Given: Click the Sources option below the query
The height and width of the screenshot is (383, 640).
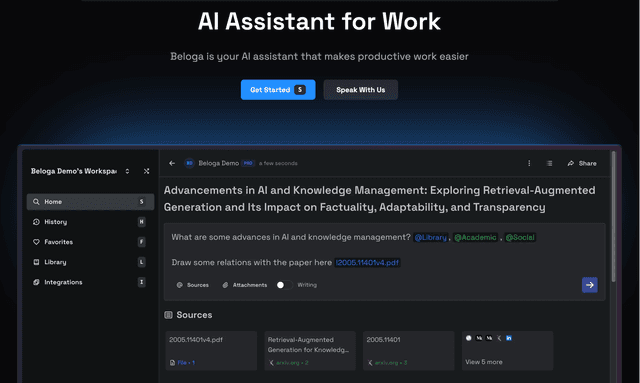Looking at the screenshot, I should coord(193,285).
